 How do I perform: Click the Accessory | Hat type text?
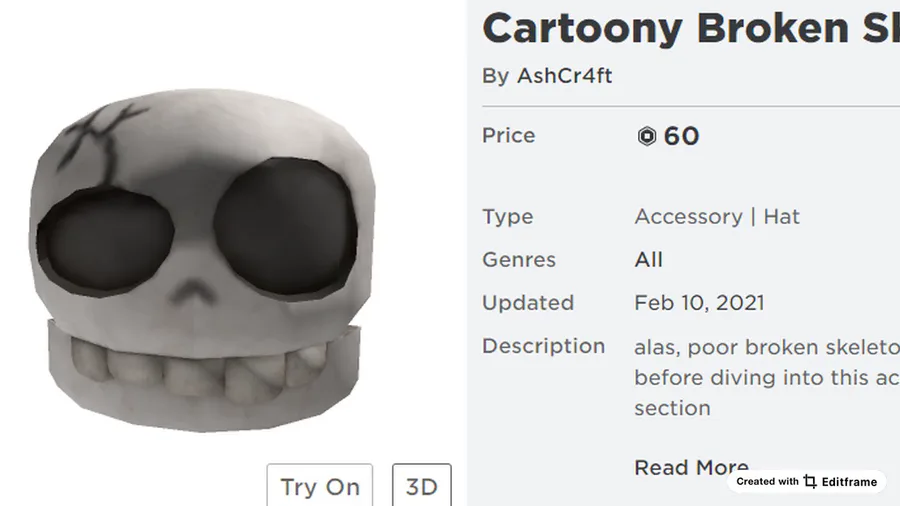(717, 217)
